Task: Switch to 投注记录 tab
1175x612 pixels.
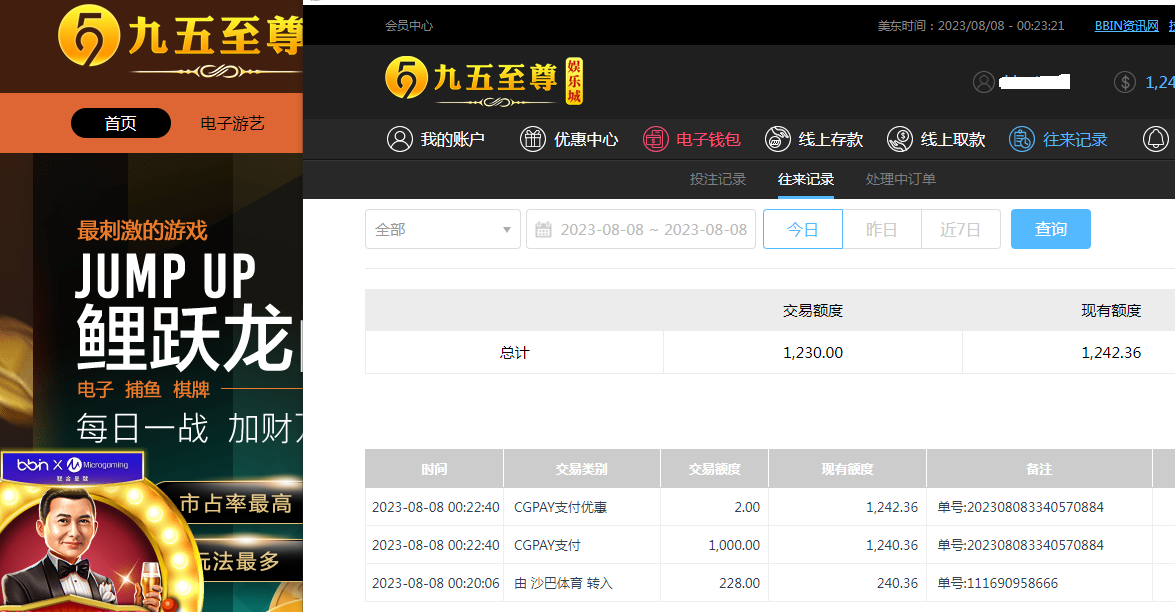Action: (x=718, y=179)
